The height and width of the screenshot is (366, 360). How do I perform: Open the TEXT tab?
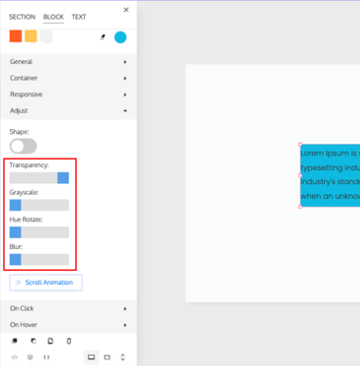79,17
